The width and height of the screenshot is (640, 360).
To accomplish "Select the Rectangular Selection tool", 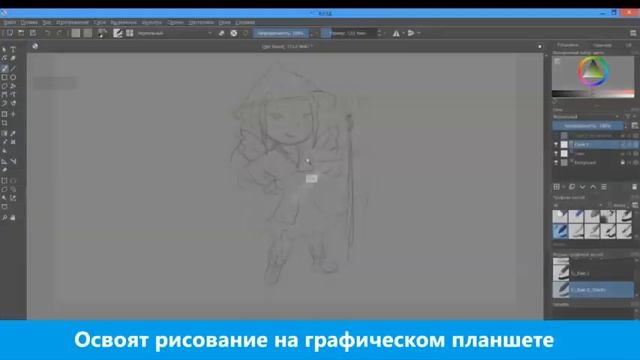I will tap(4, 180).
